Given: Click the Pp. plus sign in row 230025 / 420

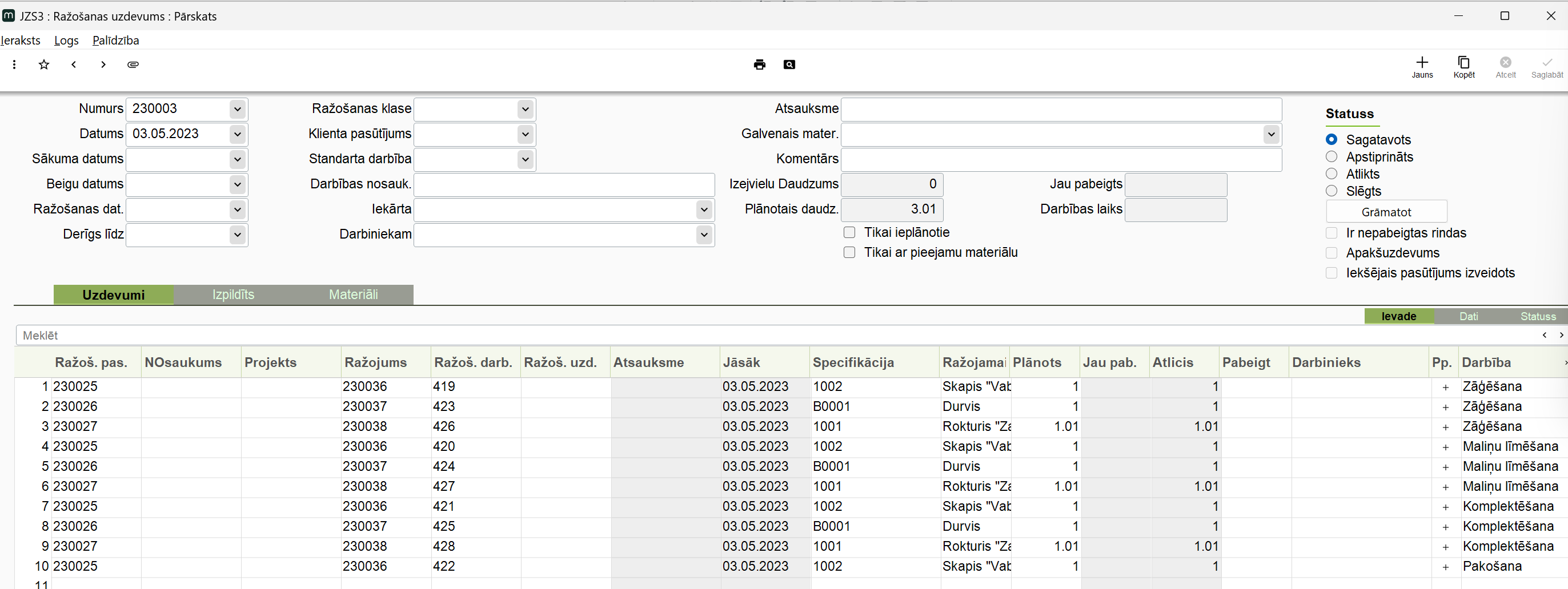Looking at the screenshot, I should pos(1445,448).
